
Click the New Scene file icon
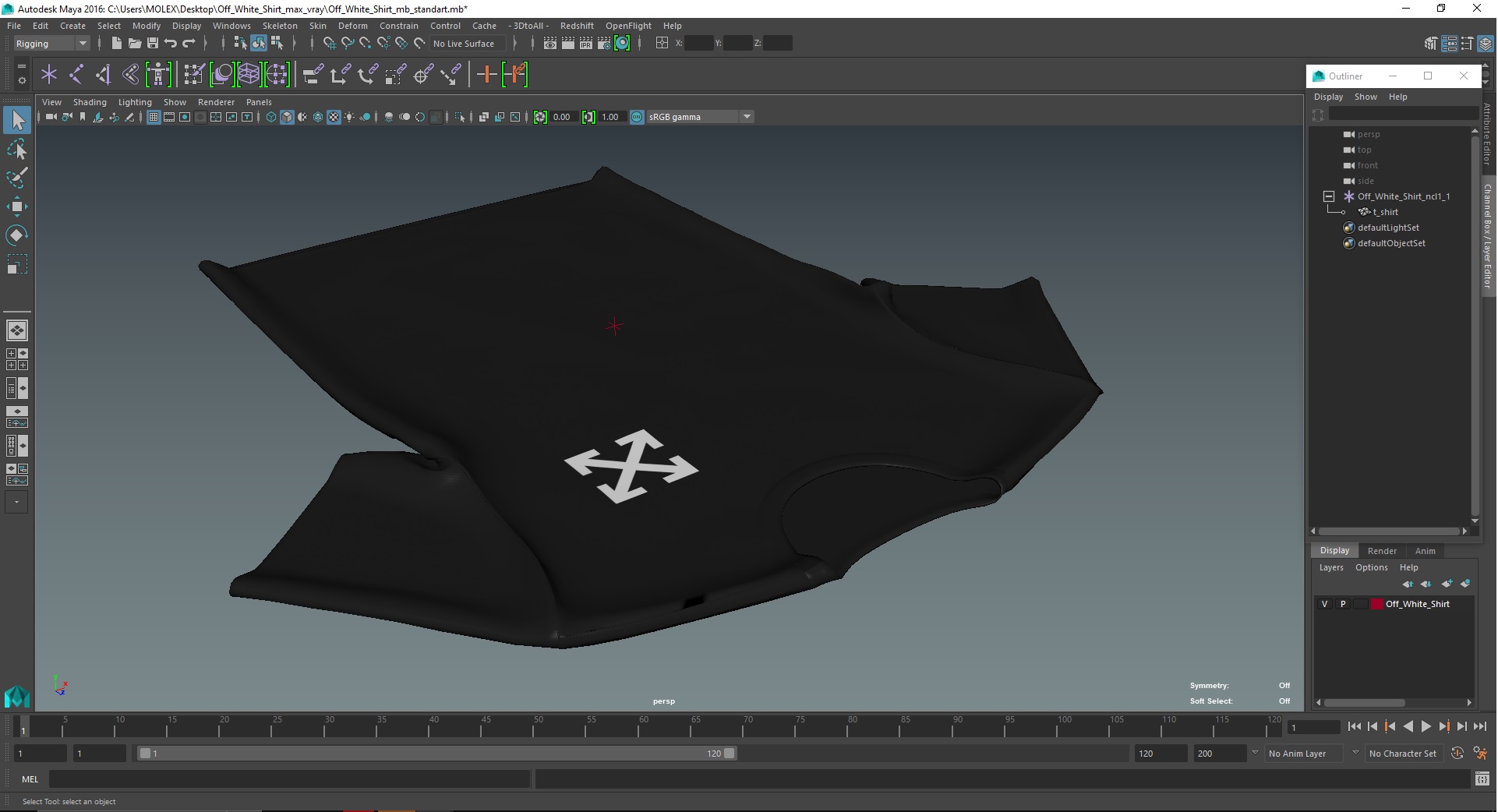[x=116, y=44]
